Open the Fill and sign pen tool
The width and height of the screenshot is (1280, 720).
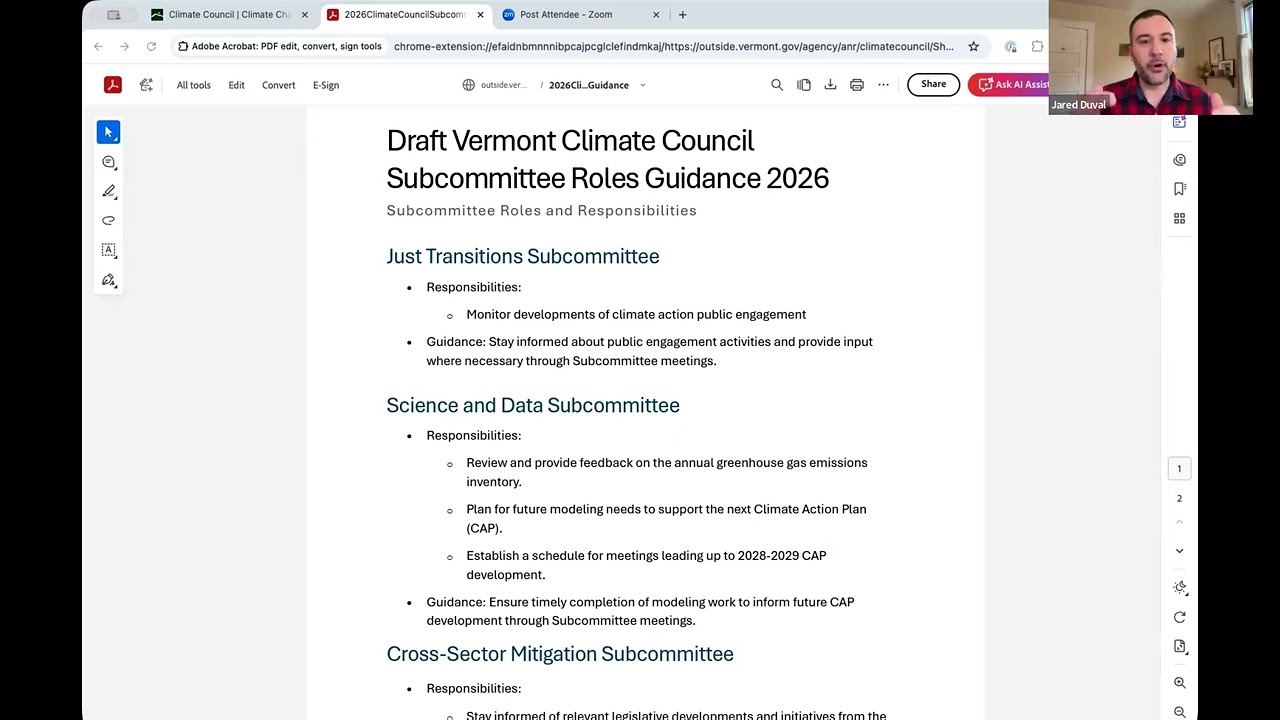coord(108,280)
